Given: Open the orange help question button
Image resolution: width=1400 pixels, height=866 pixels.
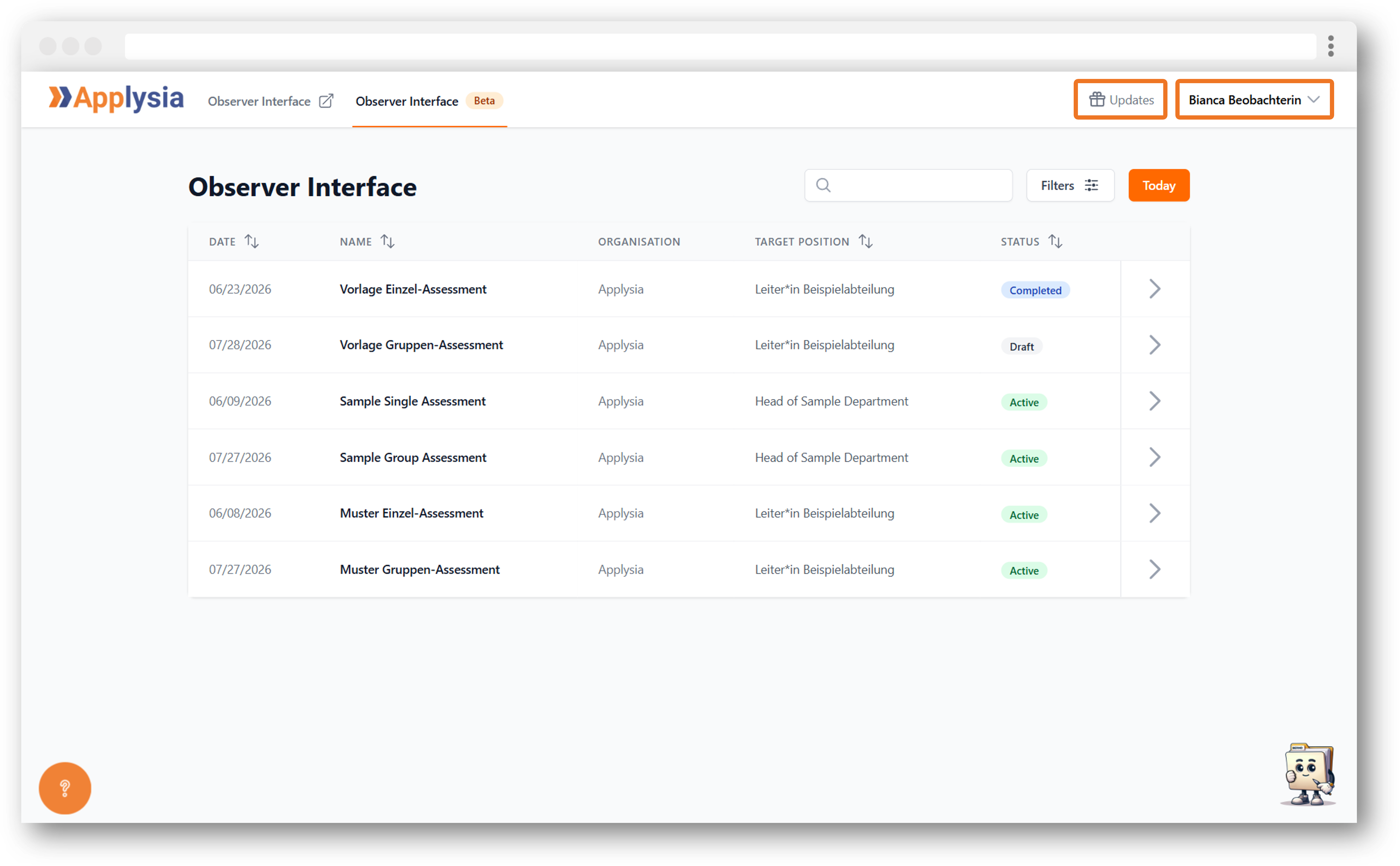Looking at the screenshot, I should 65,787.
